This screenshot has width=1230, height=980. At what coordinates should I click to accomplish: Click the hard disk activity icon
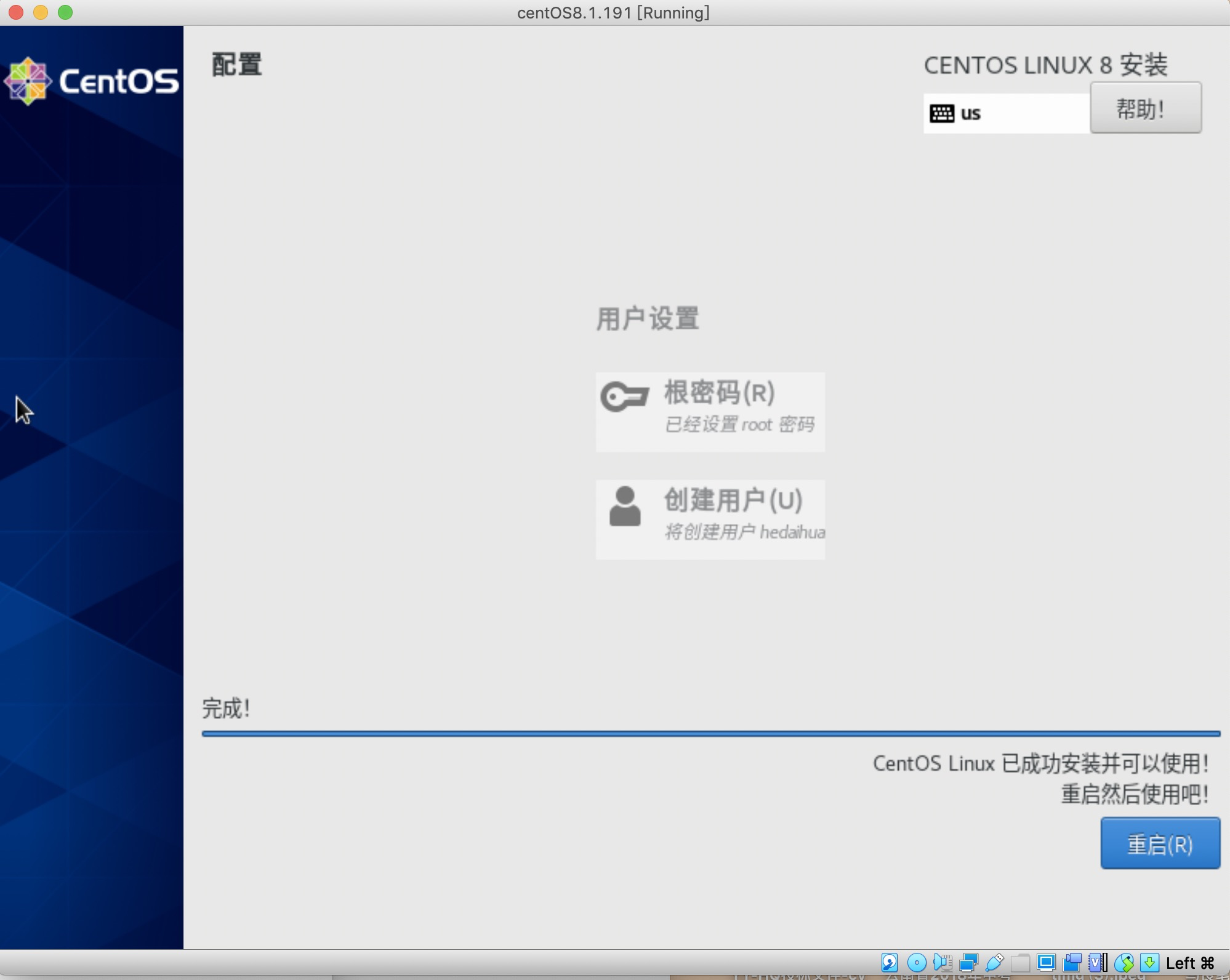(890, 962)
